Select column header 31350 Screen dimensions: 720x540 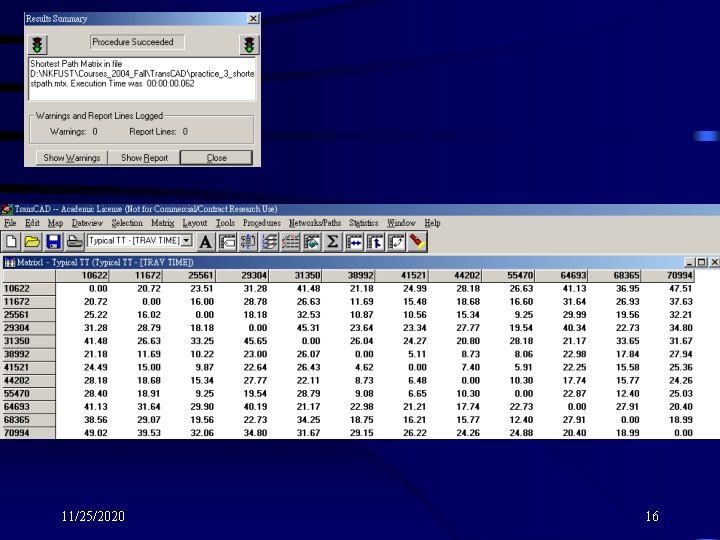point(295,276)
